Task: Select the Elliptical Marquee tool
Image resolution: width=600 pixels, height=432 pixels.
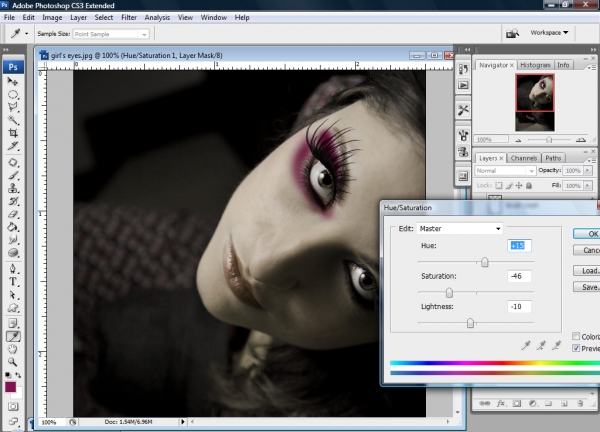Action: coord(13,95)
